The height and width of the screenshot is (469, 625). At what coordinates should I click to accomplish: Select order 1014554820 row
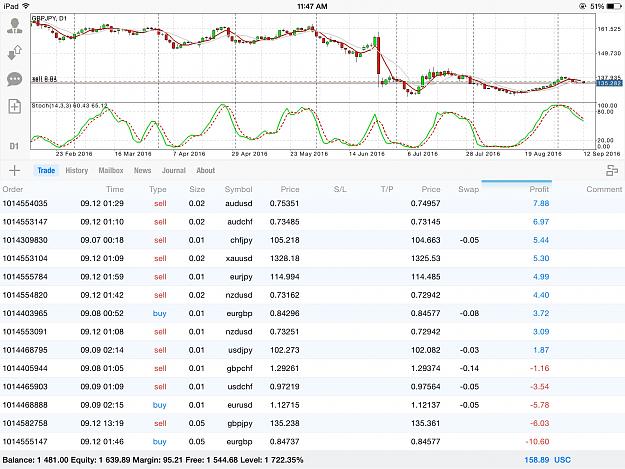point(312,295)
